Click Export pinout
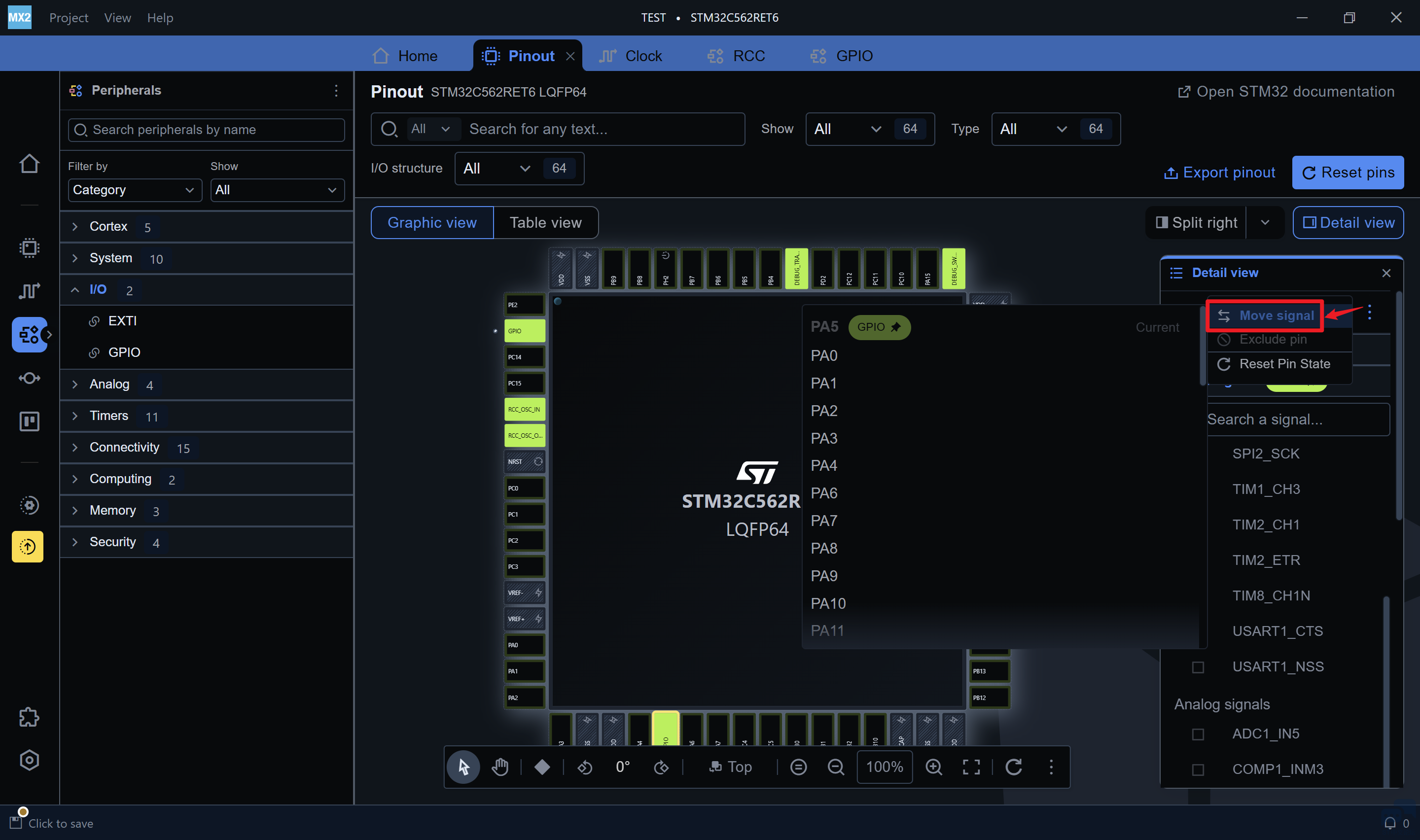1420x840 pixels. (x=1219, y=173)
